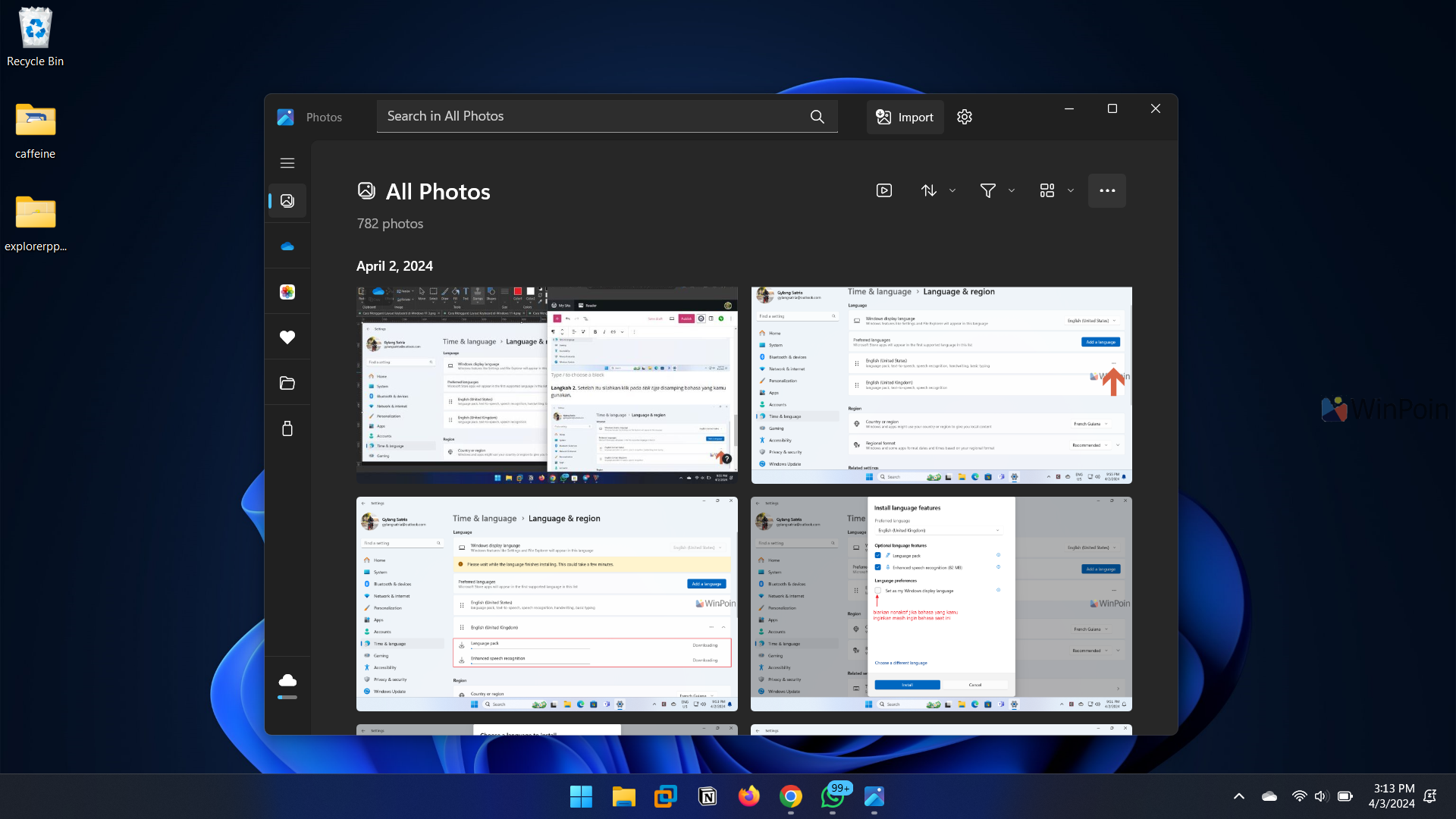This screenshot has width=1456, height=819.
Task: Open Photos settings gear
Action: 964,117
